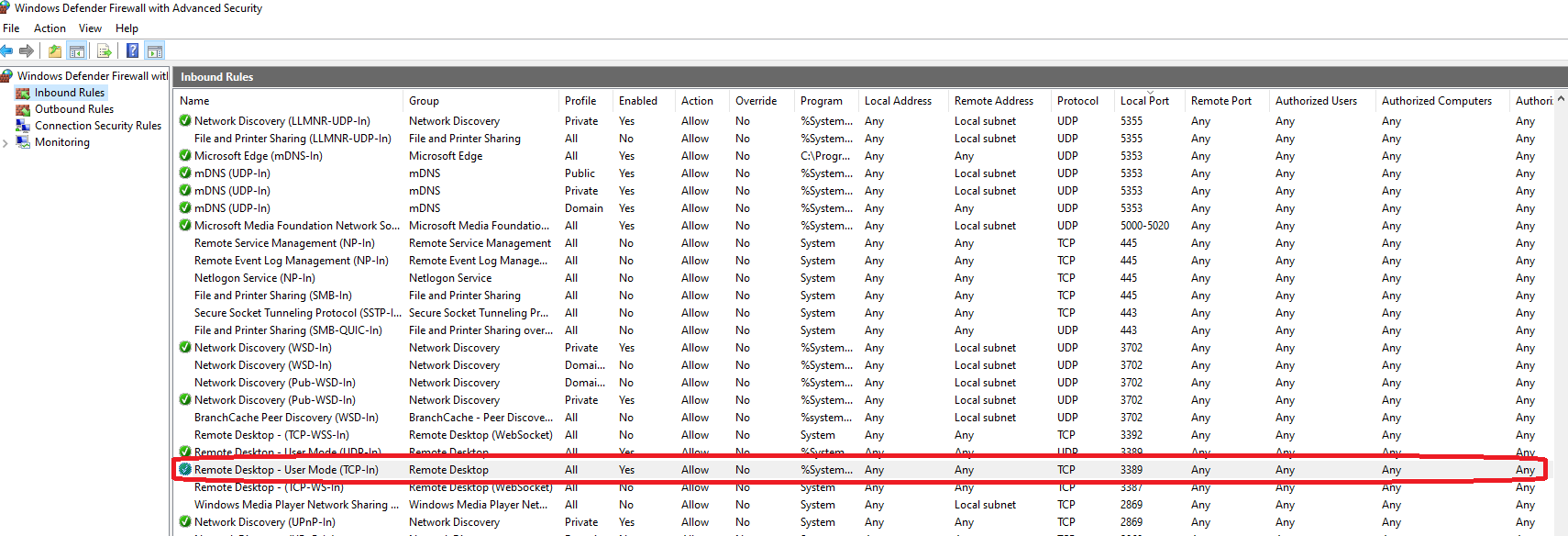Click scroll up arrow of rules list
Screen dimensions: 1568x536
pos(1561,99)
